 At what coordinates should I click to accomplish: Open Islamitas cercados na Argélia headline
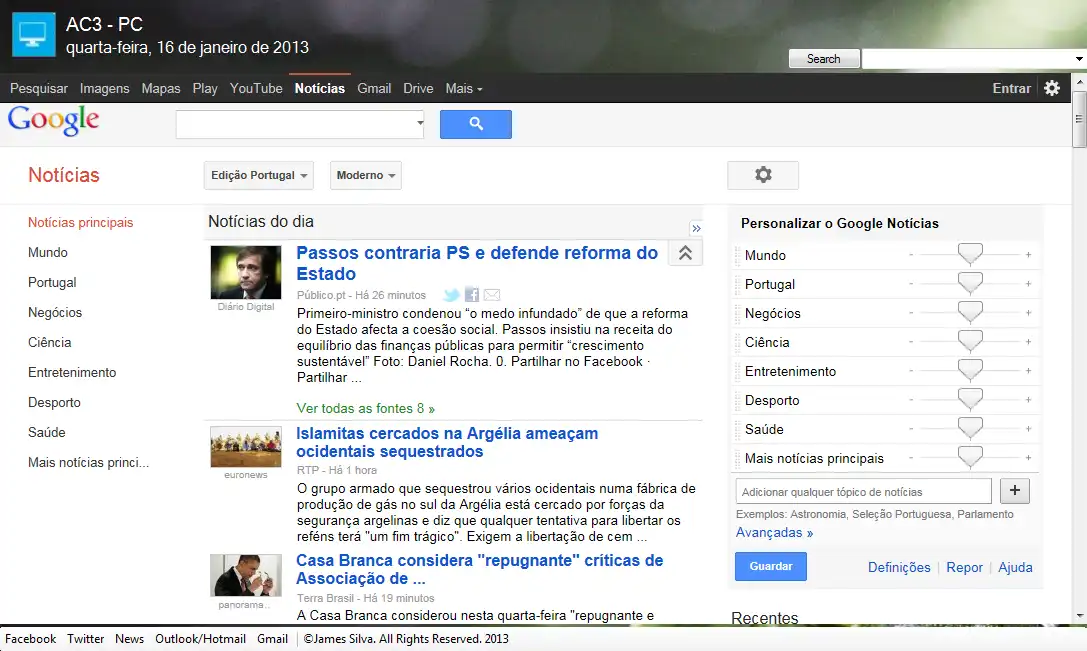pyautogui.click(x=447, y=442)
